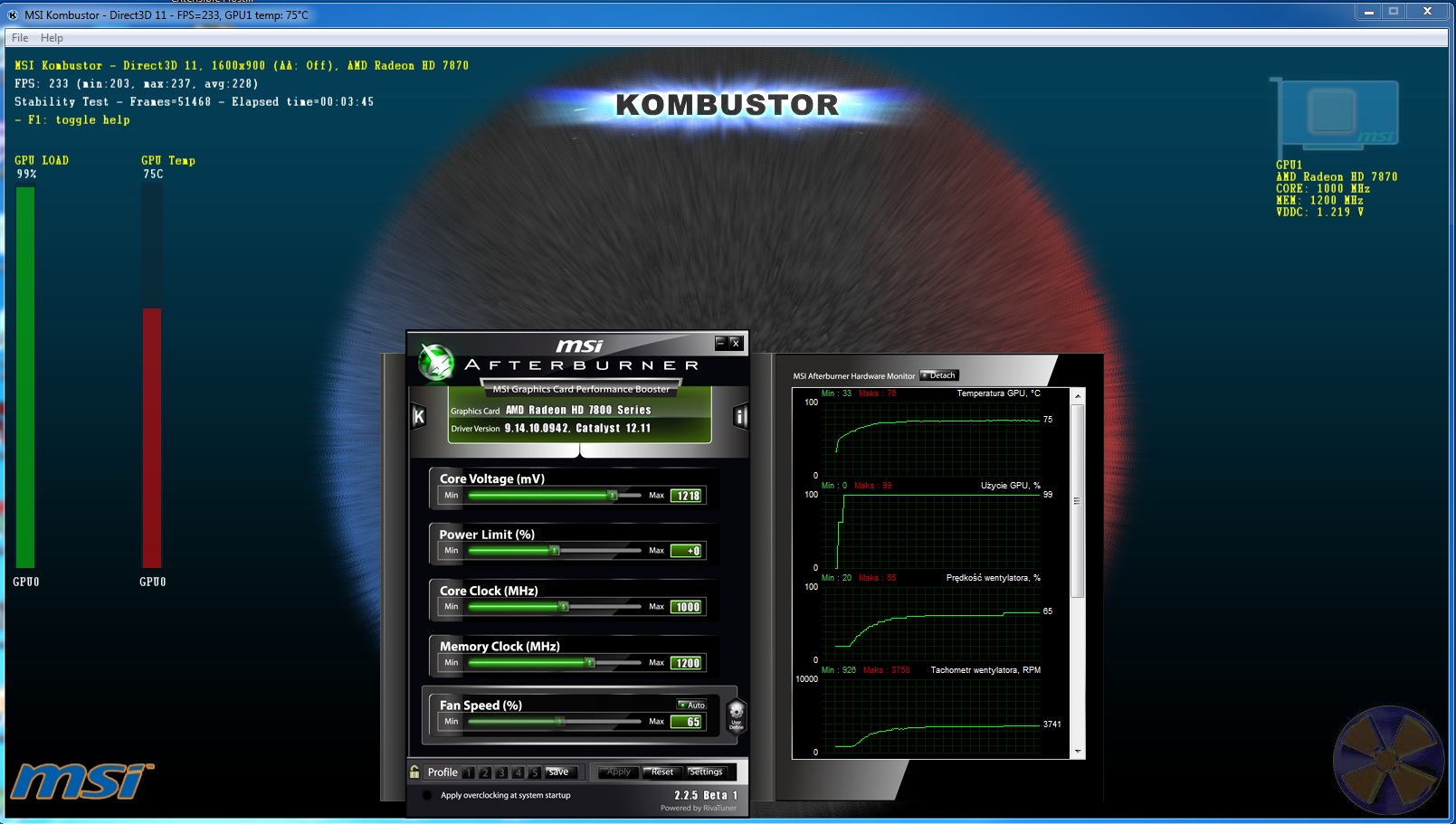Click the Power Limit value field +0
The image size is (1456, 824).
[687, 551]
